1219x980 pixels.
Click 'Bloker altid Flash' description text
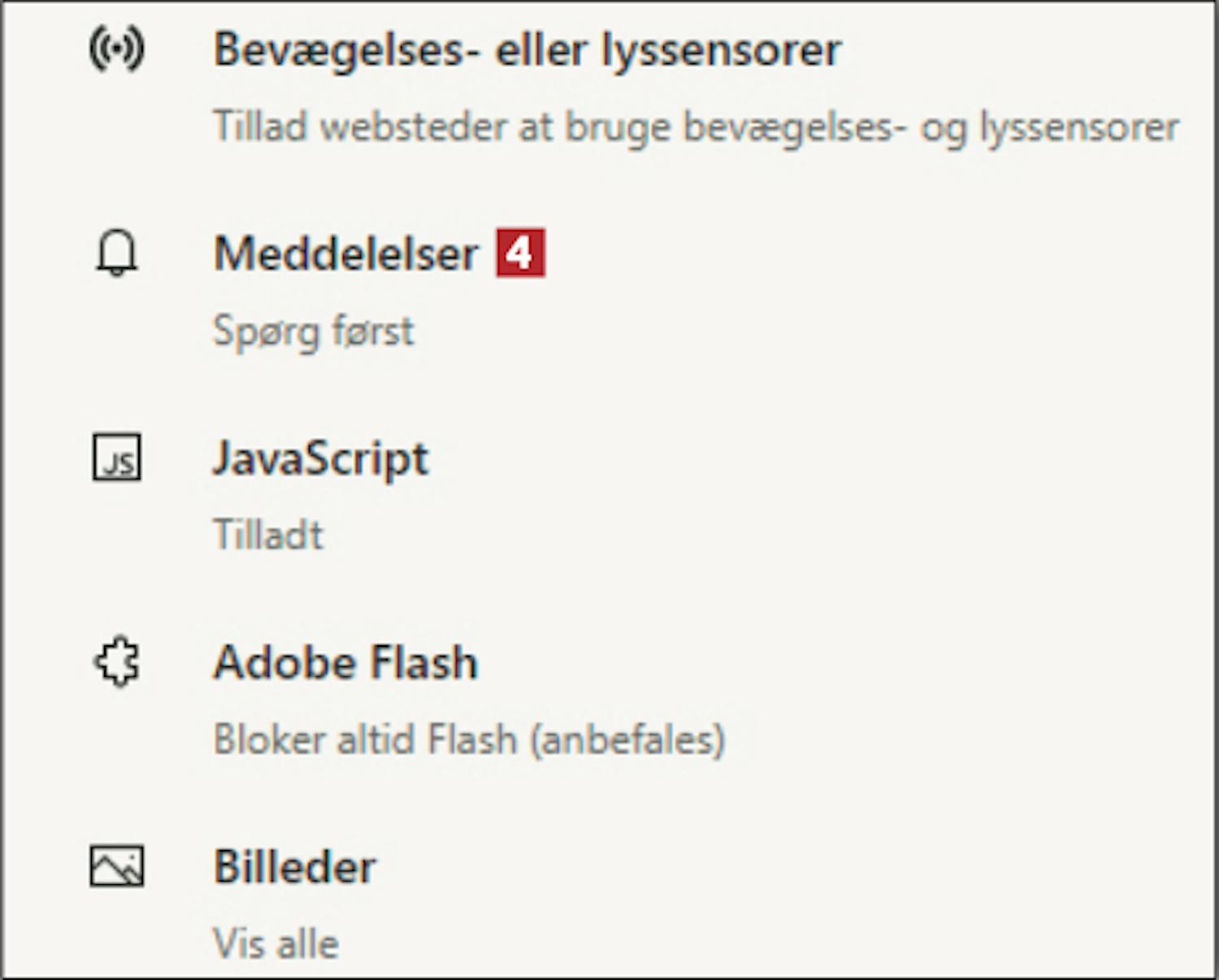coord(365,739)
